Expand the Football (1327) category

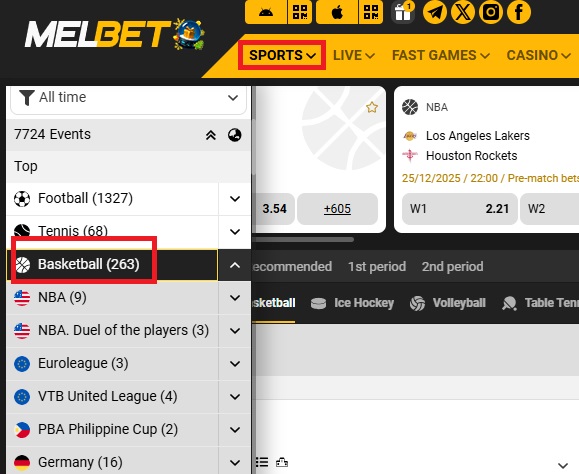click(235, 199)
